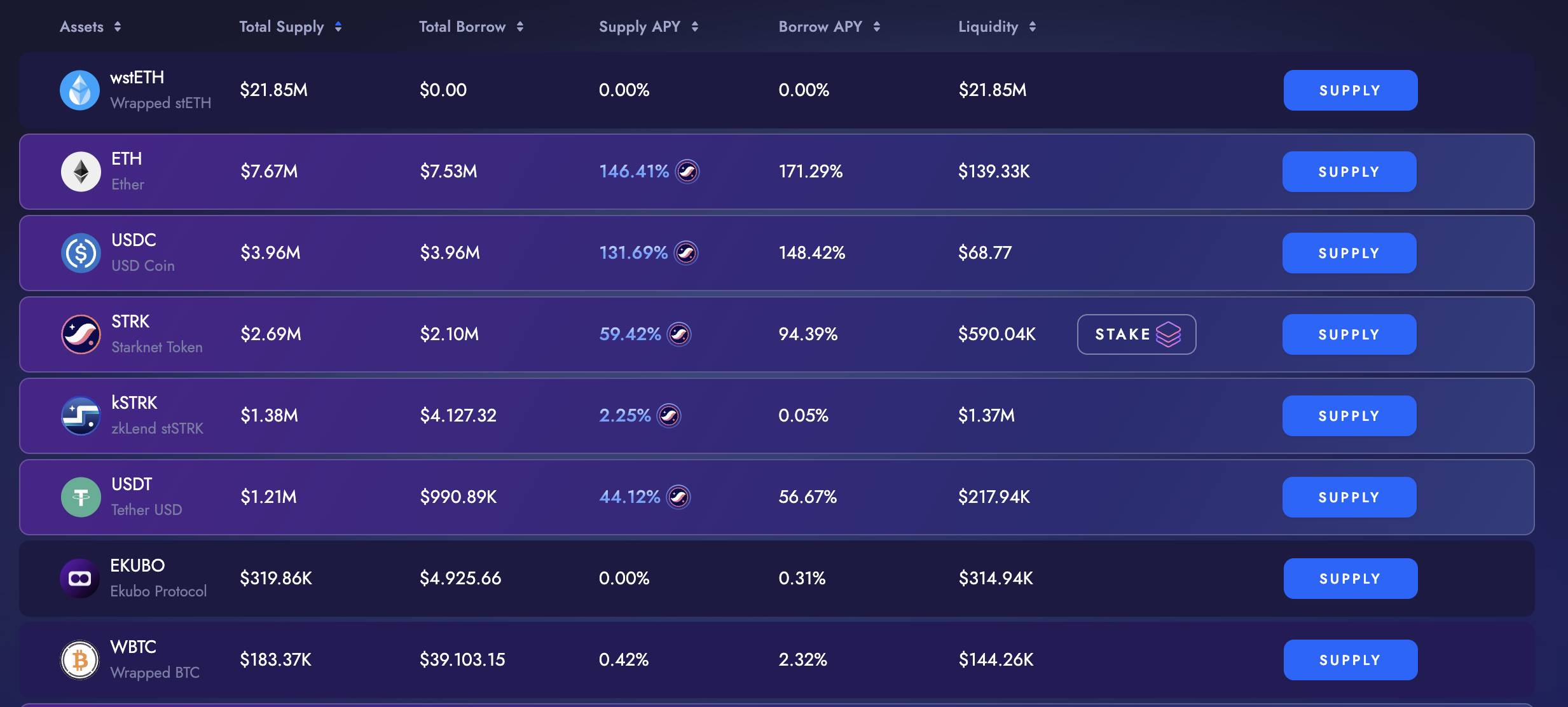Screen dimensions: 1568x707
Task: Click the Starknet reward badge beside 2.25%
Action: [669, 416]
